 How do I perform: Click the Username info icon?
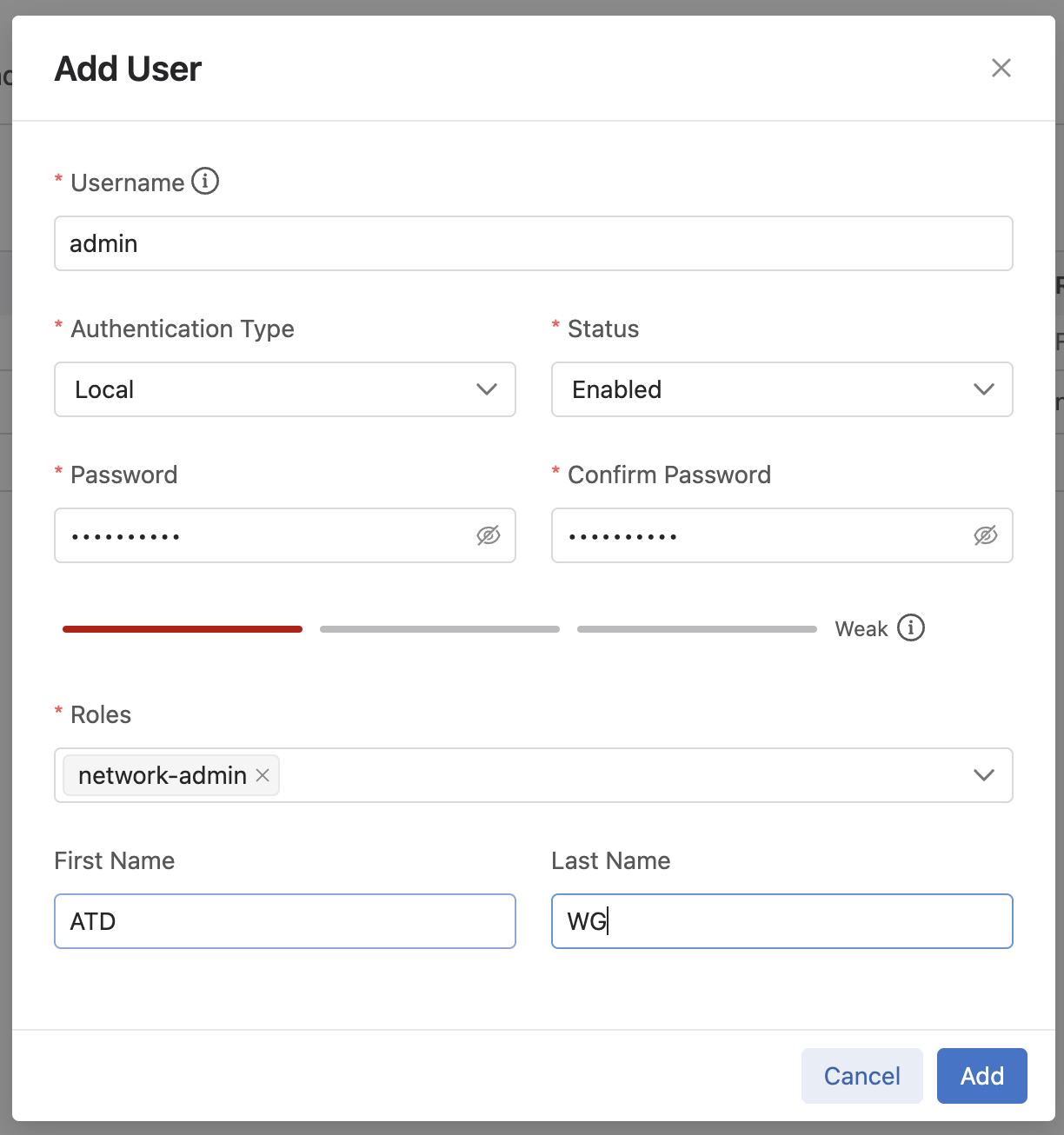[205, 182]
